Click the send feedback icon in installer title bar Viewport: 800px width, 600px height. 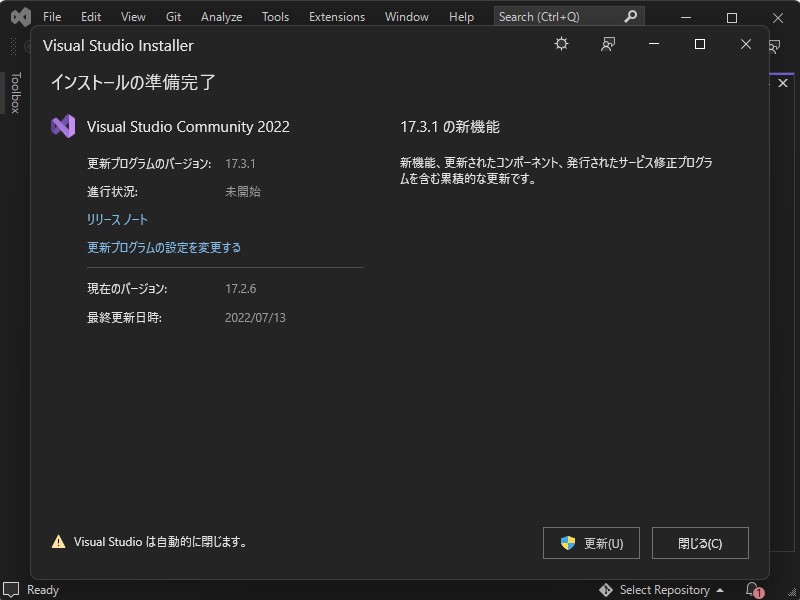point(607,44)
